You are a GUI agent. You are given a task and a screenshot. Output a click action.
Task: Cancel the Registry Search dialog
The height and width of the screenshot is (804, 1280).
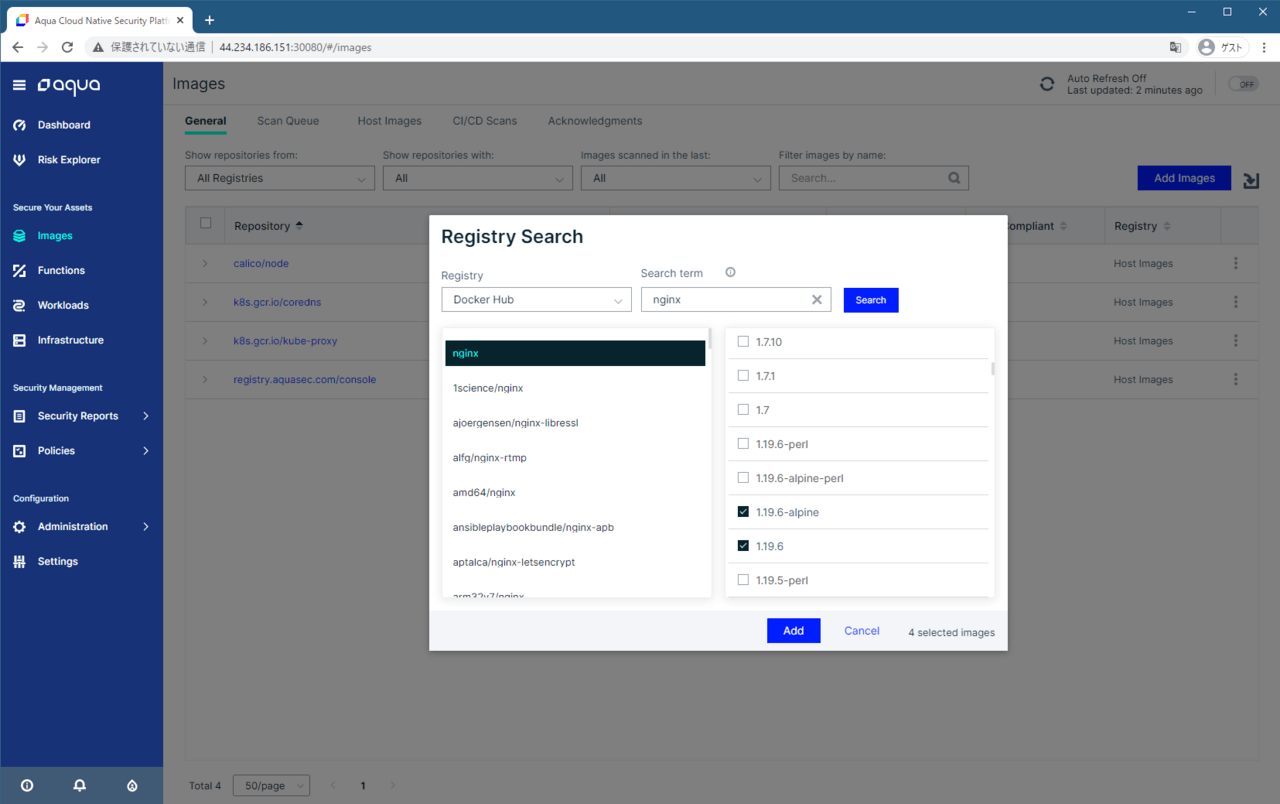[862, 631]
